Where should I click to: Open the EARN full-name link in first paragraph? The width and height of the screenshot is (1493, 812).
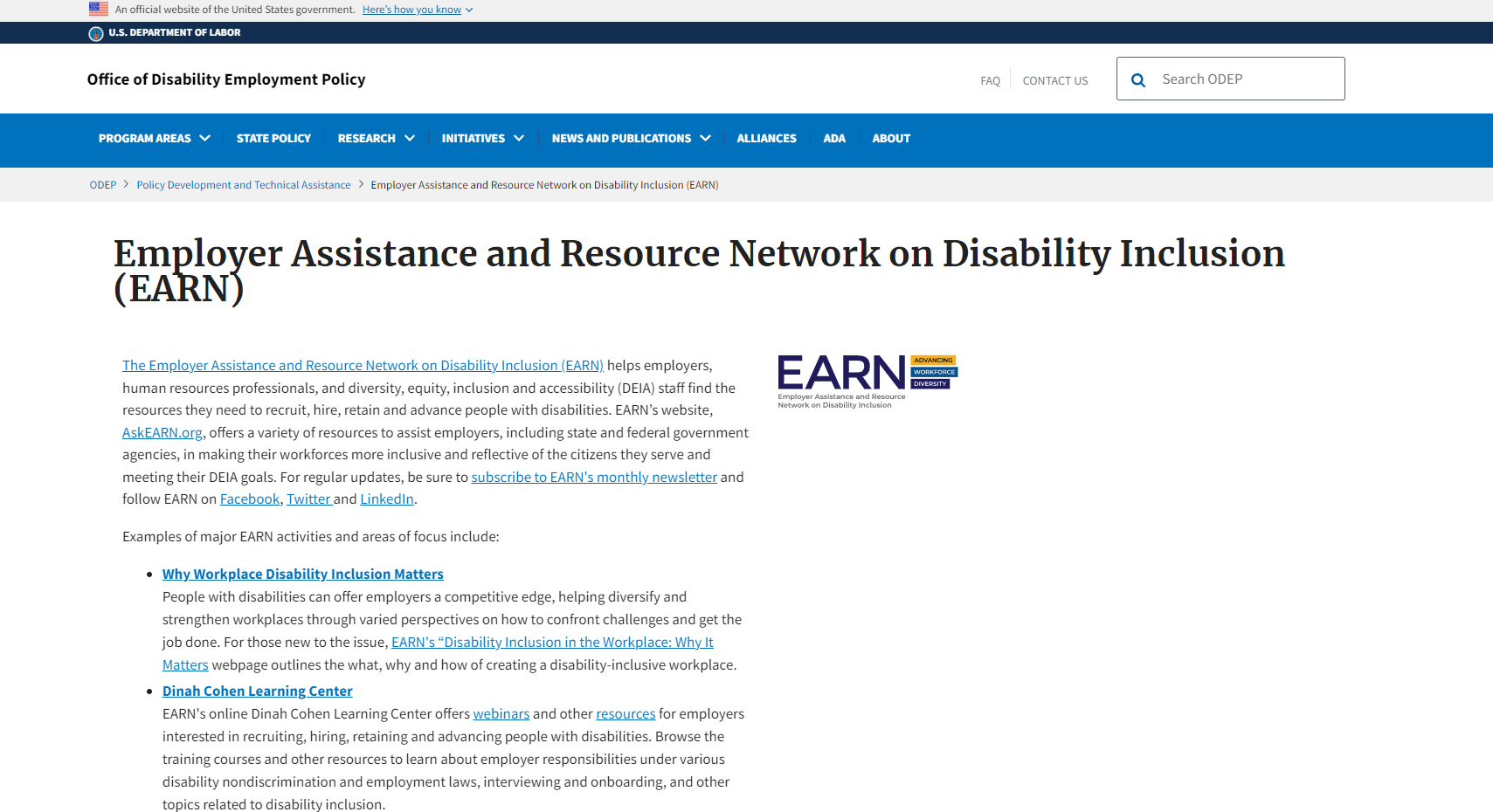363,366
